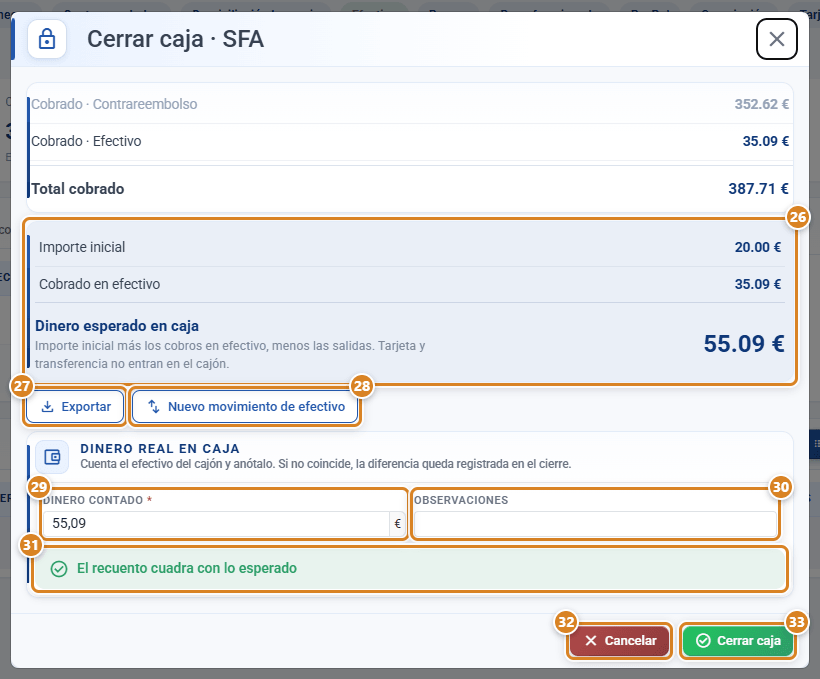The height and width of the screenshot is (679, 820).
Task: Focus the Observaciones text field
Action: pos(595,524)
